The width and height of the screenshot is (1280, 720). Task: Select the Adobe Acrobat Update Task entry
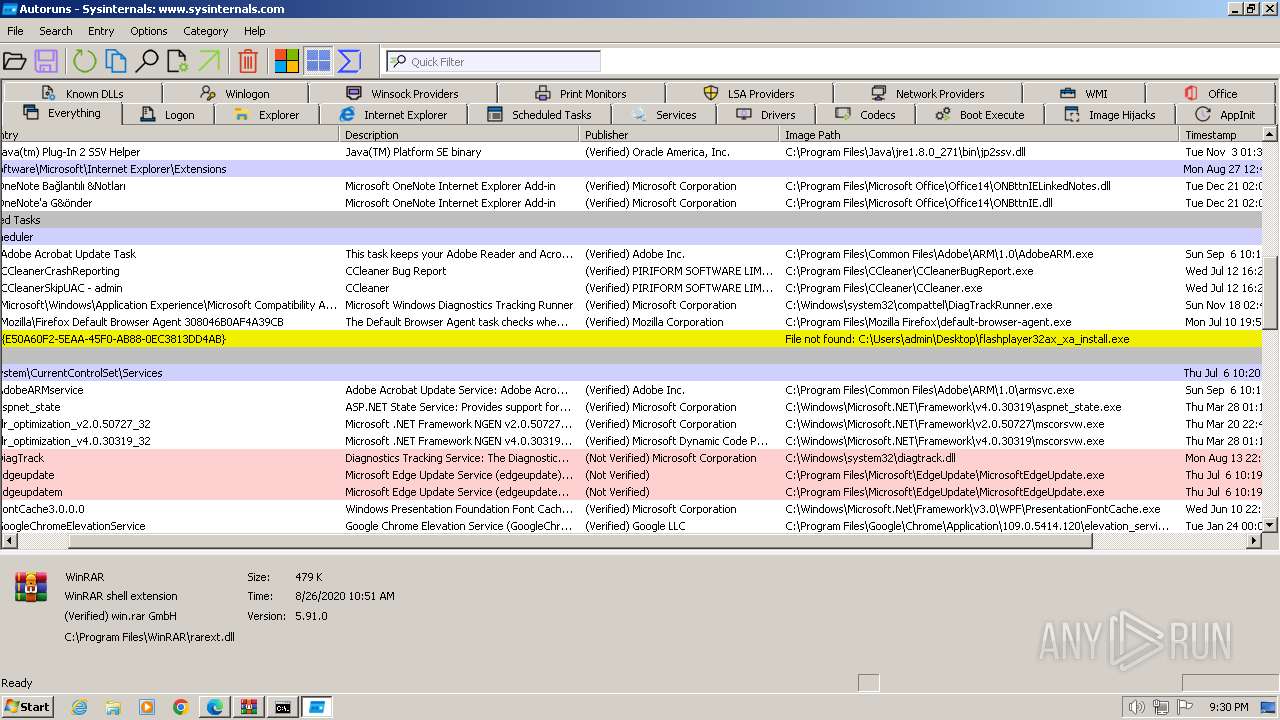click(631, 254)
